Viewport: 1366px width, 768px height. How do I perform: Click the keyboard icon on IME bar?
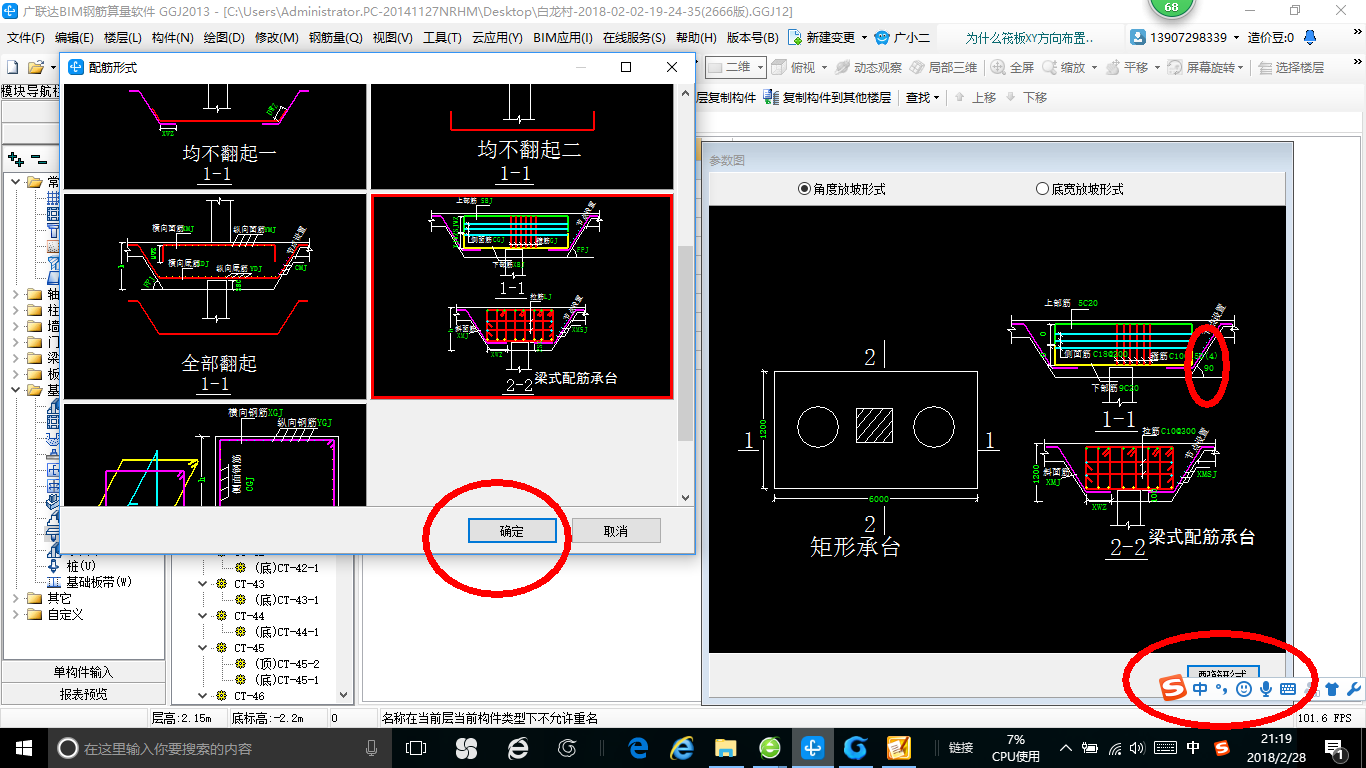coord(1288,689)
